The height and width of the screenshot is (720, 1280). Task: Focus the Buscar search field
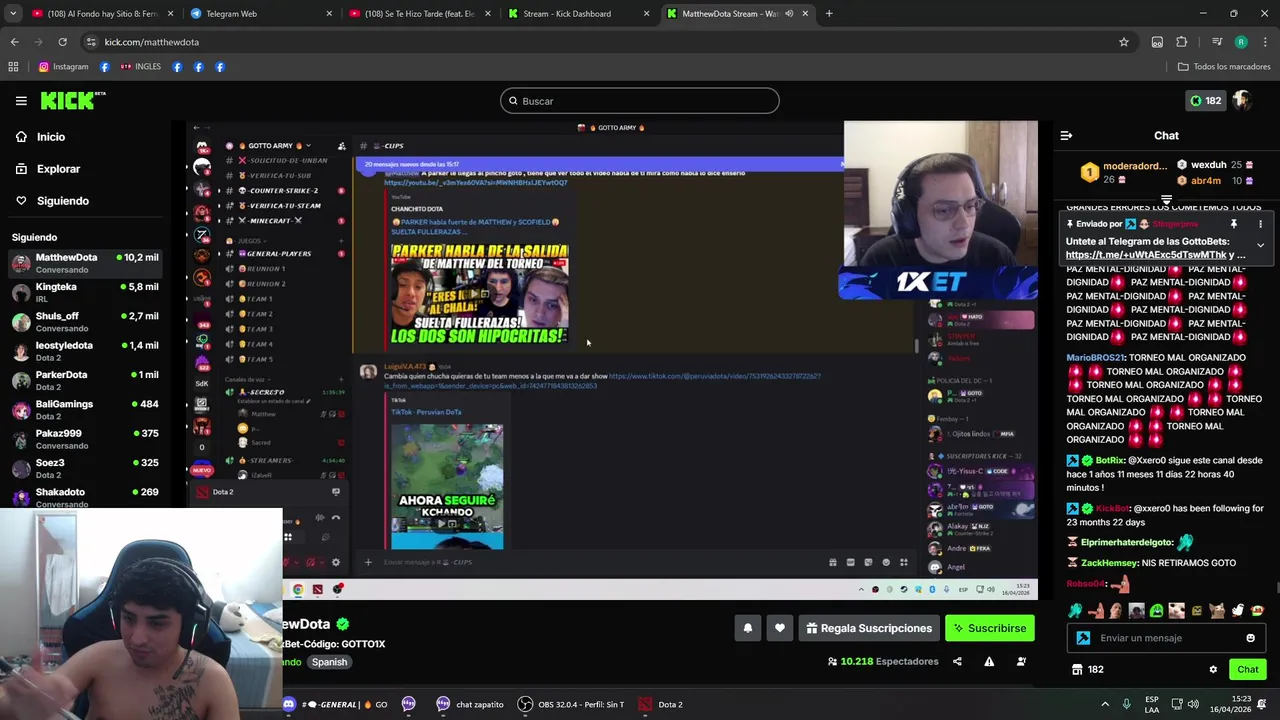(640, 101)
